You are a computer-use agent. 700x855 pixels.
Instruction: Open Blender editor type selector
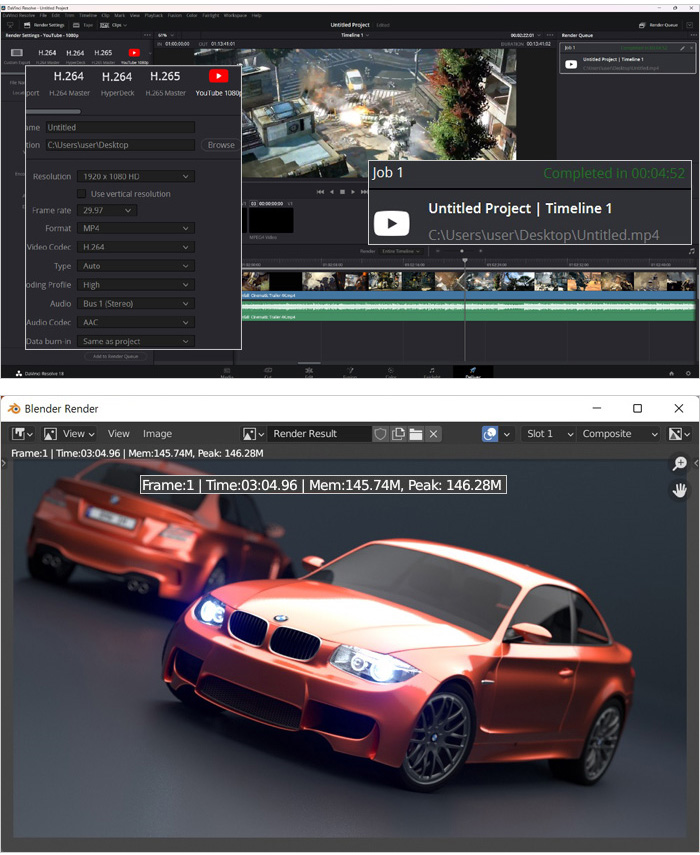pos(22,434)
